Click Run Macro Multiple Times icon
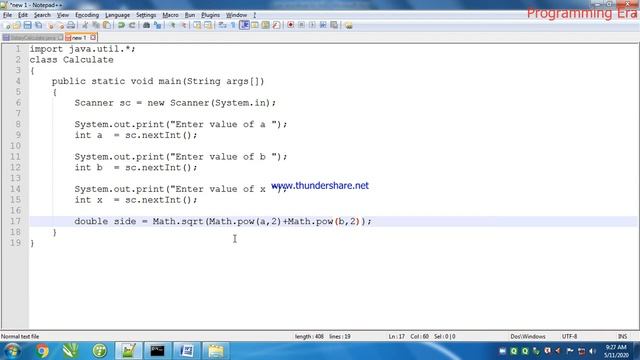Viewport: 640px width, 360px height. tap(323, 25)
